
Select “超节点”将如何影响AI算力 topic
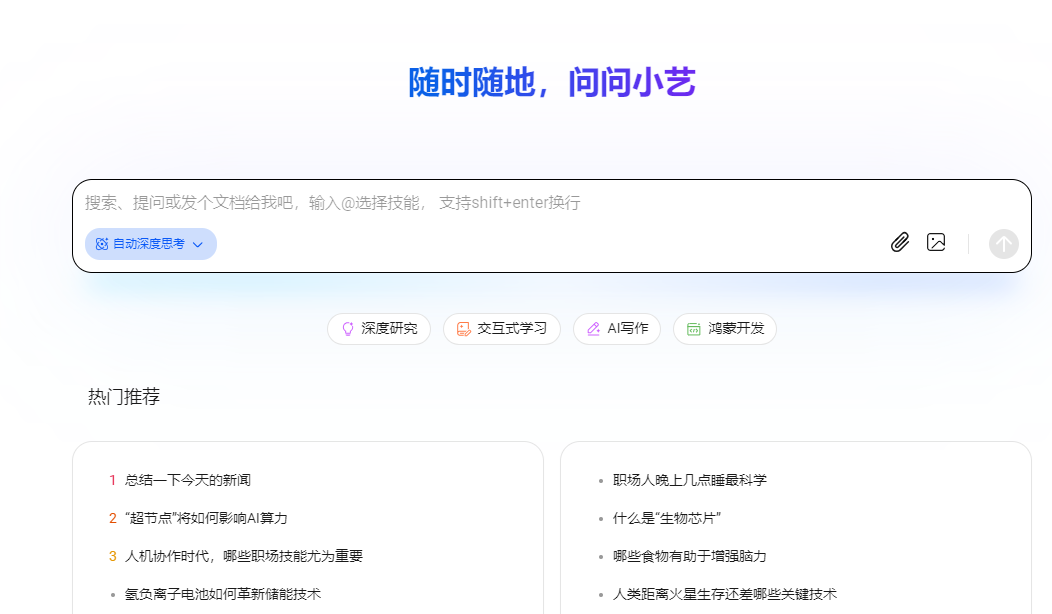pyautogui.click(x=206, y=518)
